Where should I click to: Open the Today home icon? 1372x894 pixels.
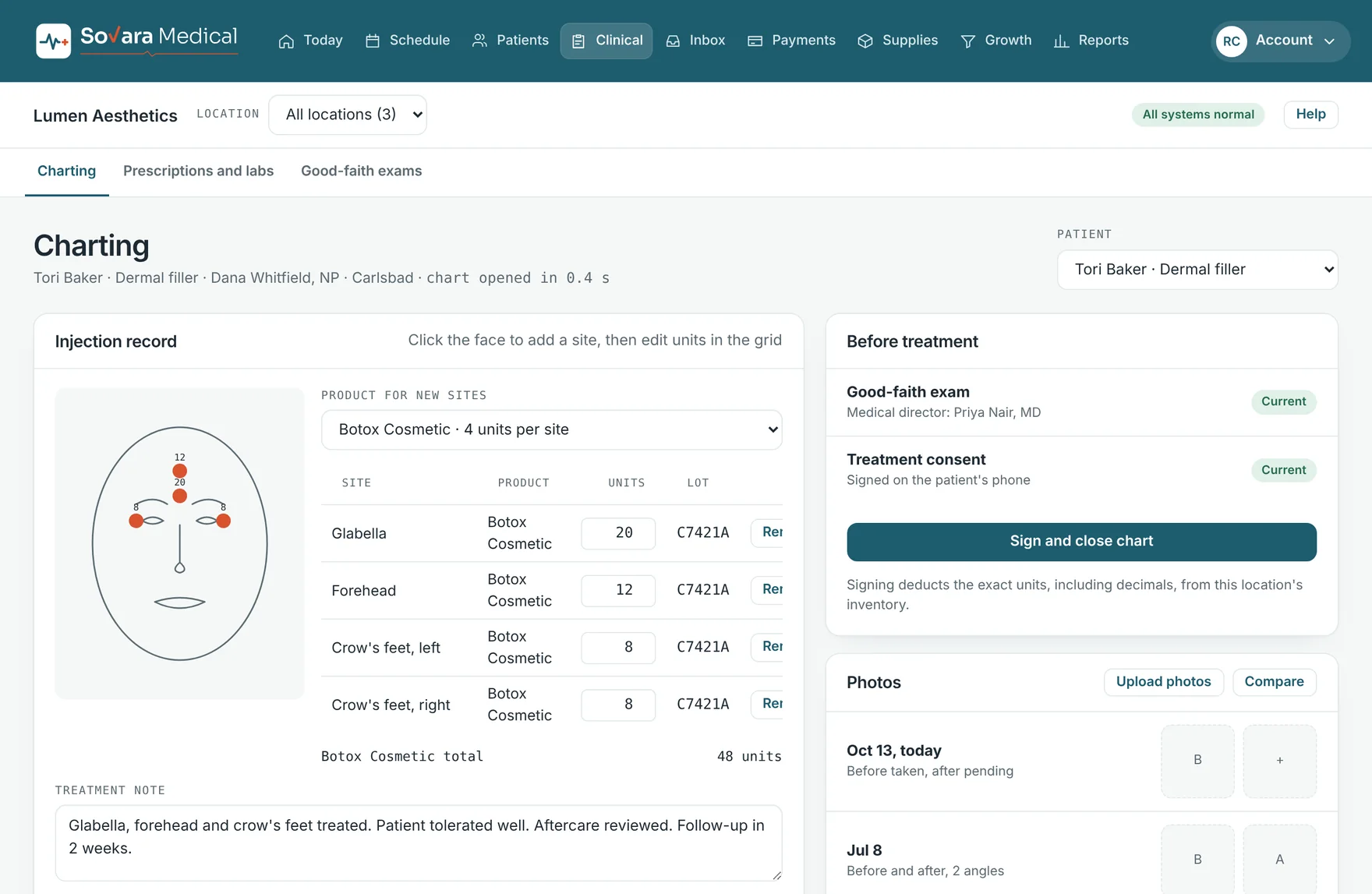286,41
